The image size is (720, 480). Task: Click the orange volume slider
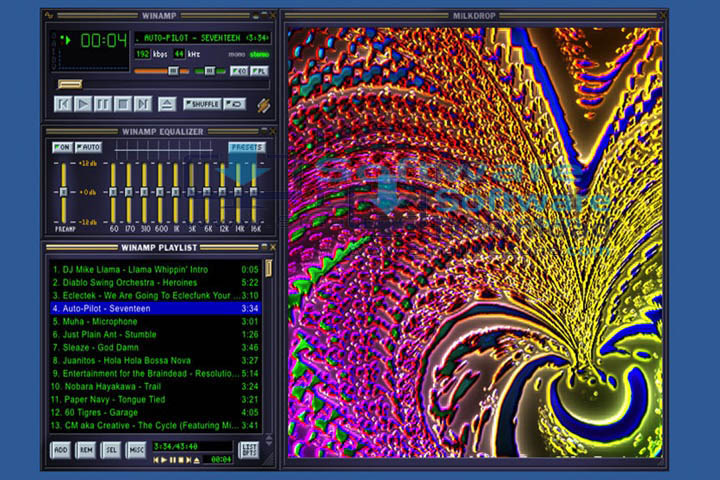161,71
